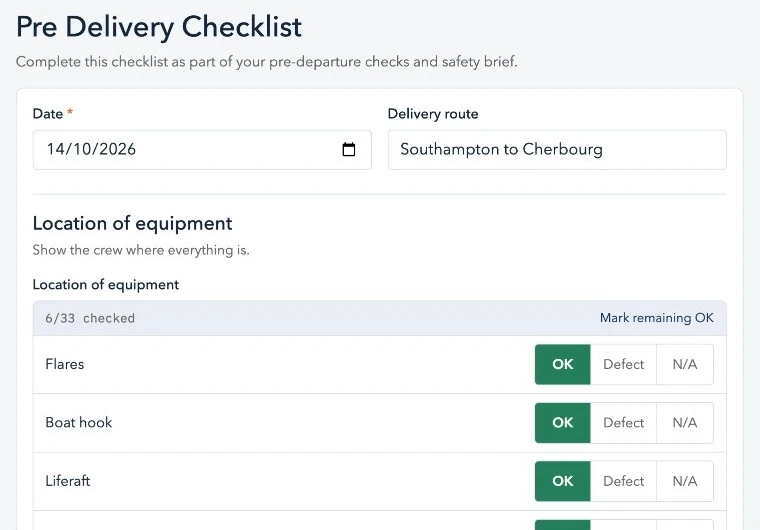
Task: Mark Liferaft as N/A
Action: click(x=684, y=481)
